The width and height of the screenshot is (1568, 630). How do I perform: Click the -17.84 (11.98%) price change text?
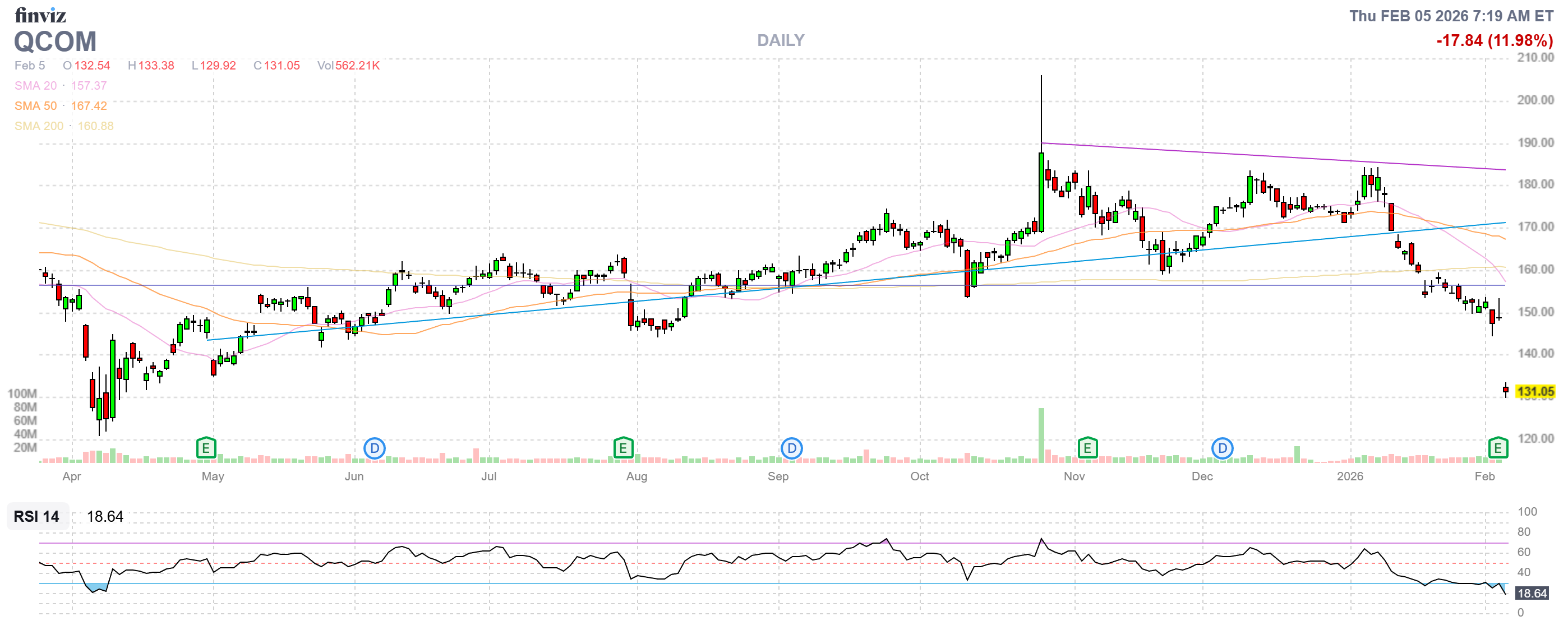point(1495,40)
